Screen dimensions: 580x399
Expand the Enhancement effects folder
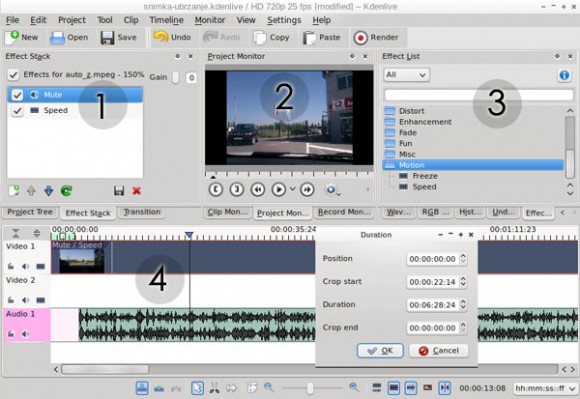point(390,122)
